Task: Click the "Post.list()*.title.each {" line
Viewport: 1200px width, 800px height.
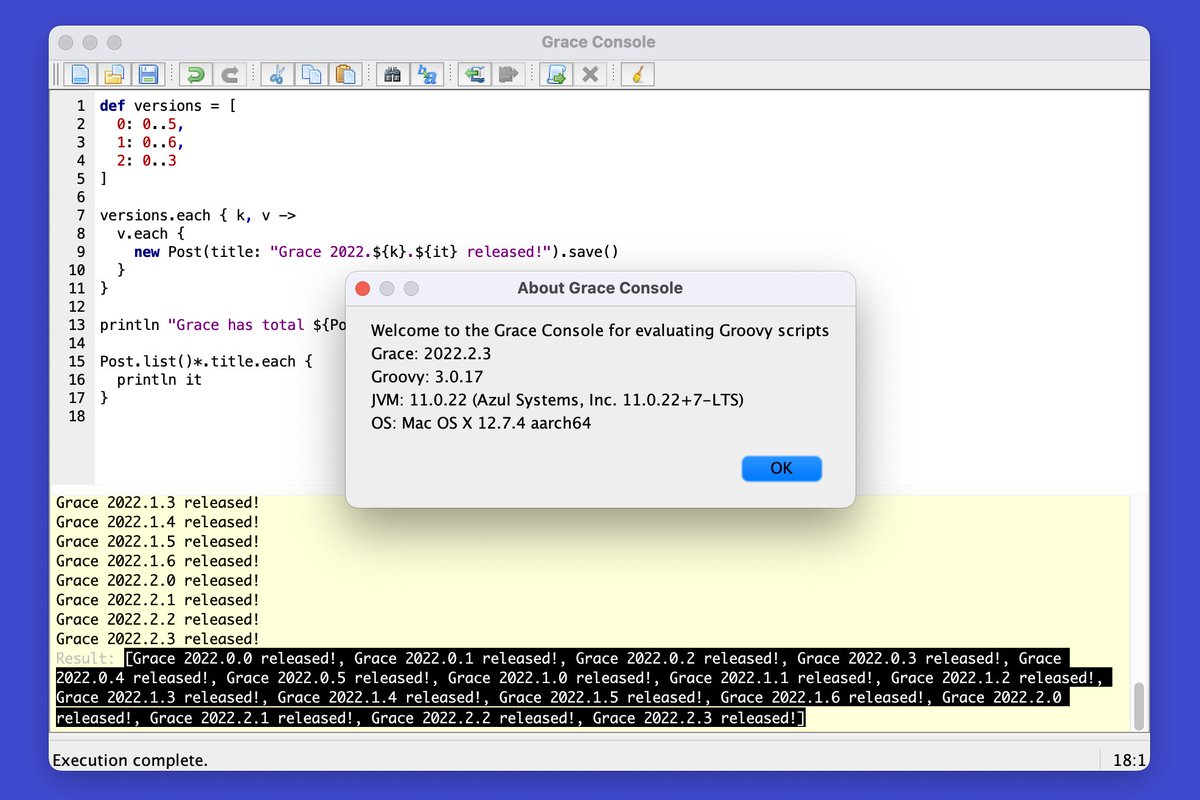Action: tap(206, 361)
